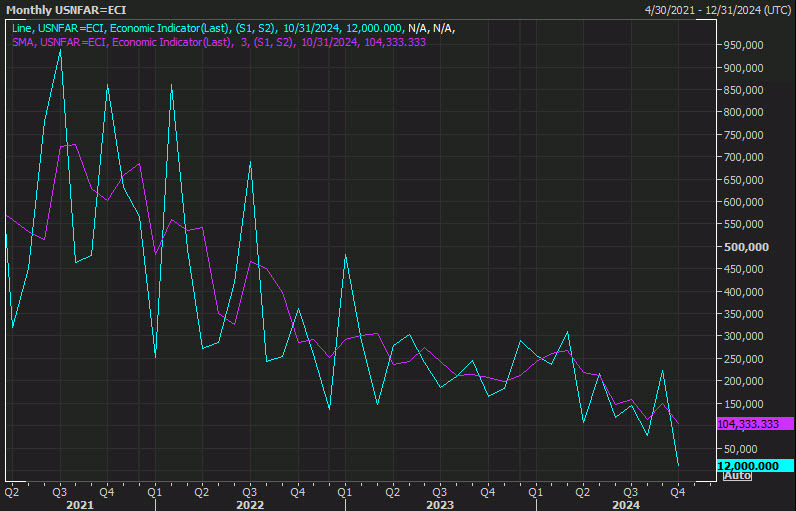Select the 2023 year label on time axis
The image size is (796, 511).
[x=440, y=505]
